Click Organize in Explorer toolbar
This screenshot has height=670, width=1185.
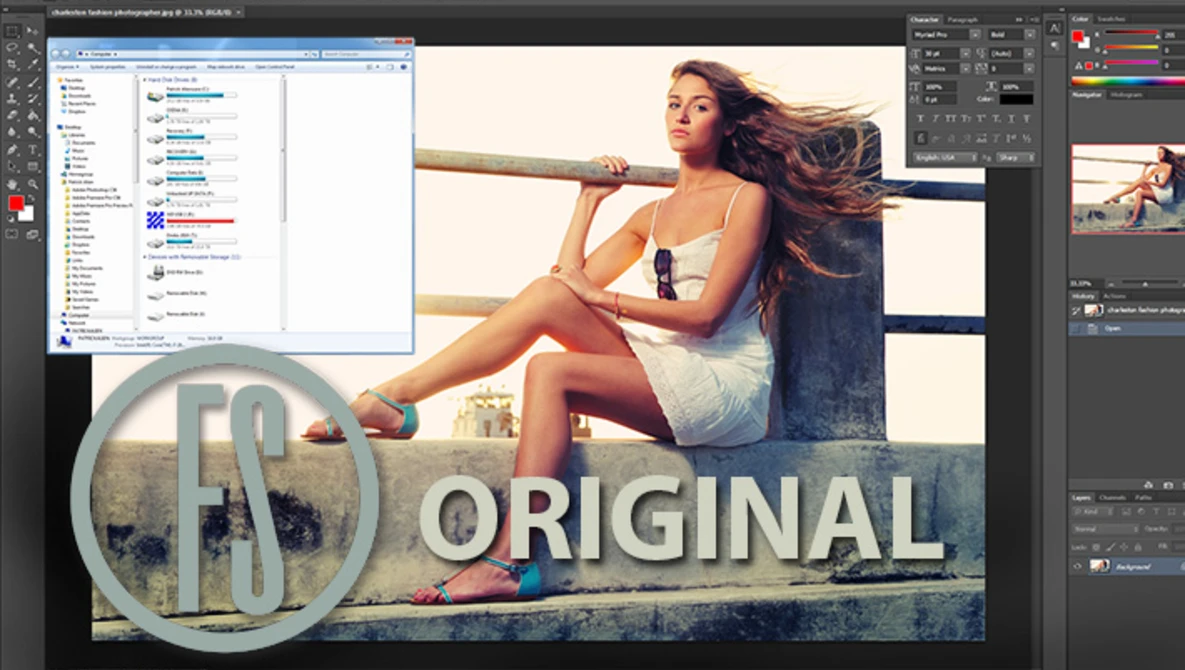(67, 67)
